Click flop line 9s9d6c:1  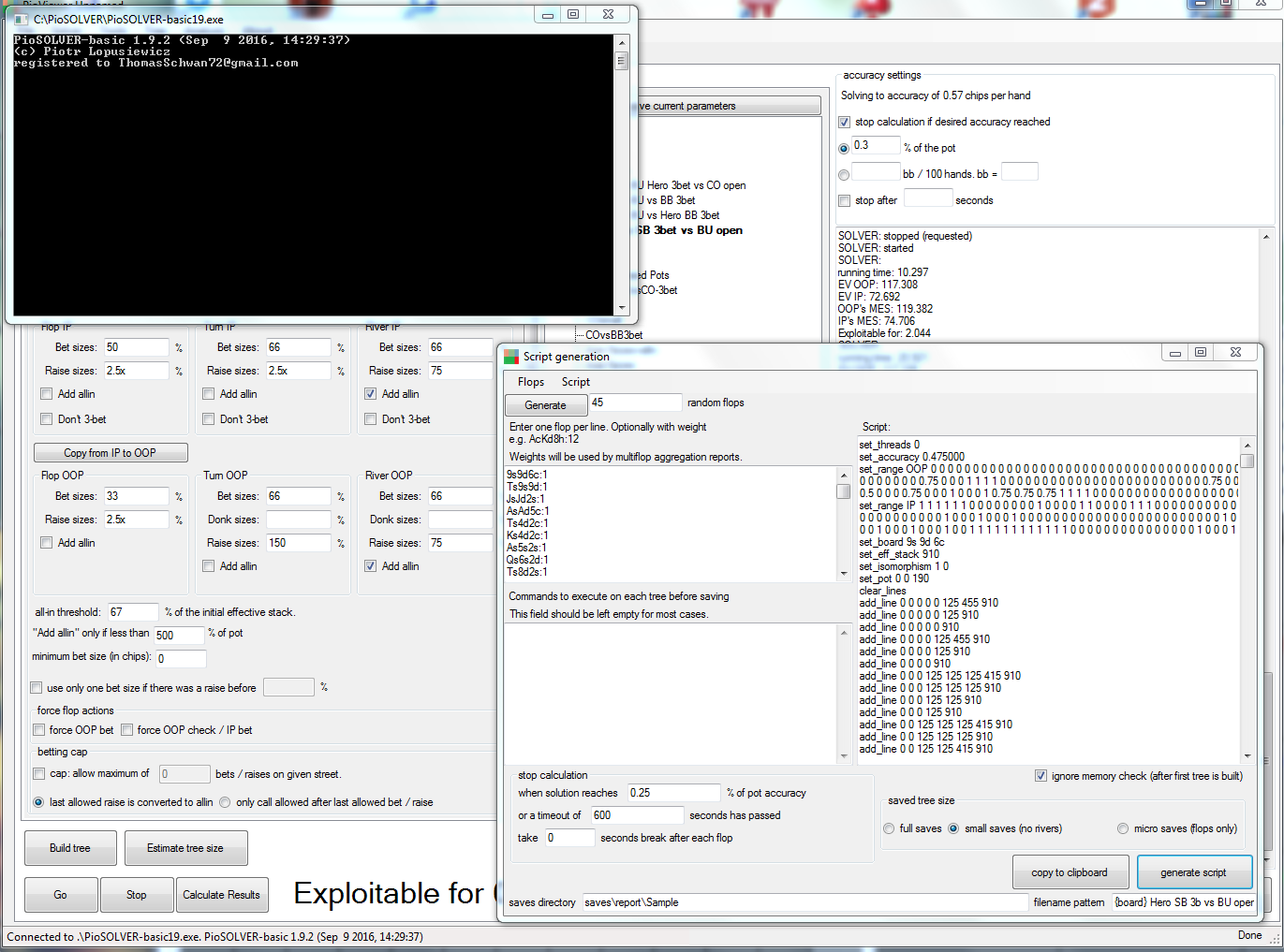(527, 475)
